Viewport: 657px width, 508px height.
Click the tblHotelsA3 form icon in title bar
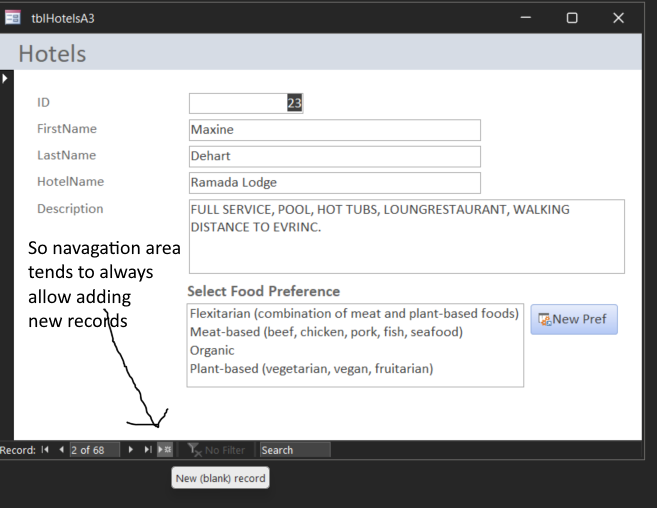pos(13,18)
